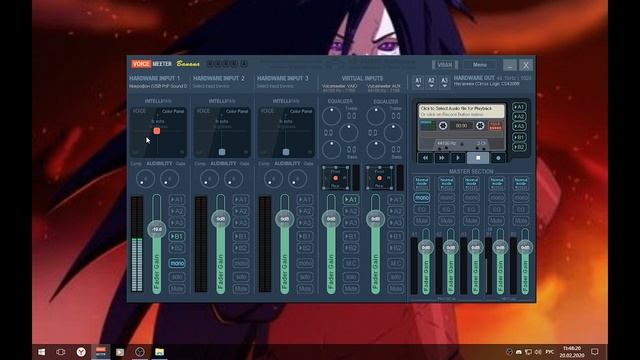Select an input device for Hardware Input 1
Screen dimensions: 640x360
[x=158, y=86]
